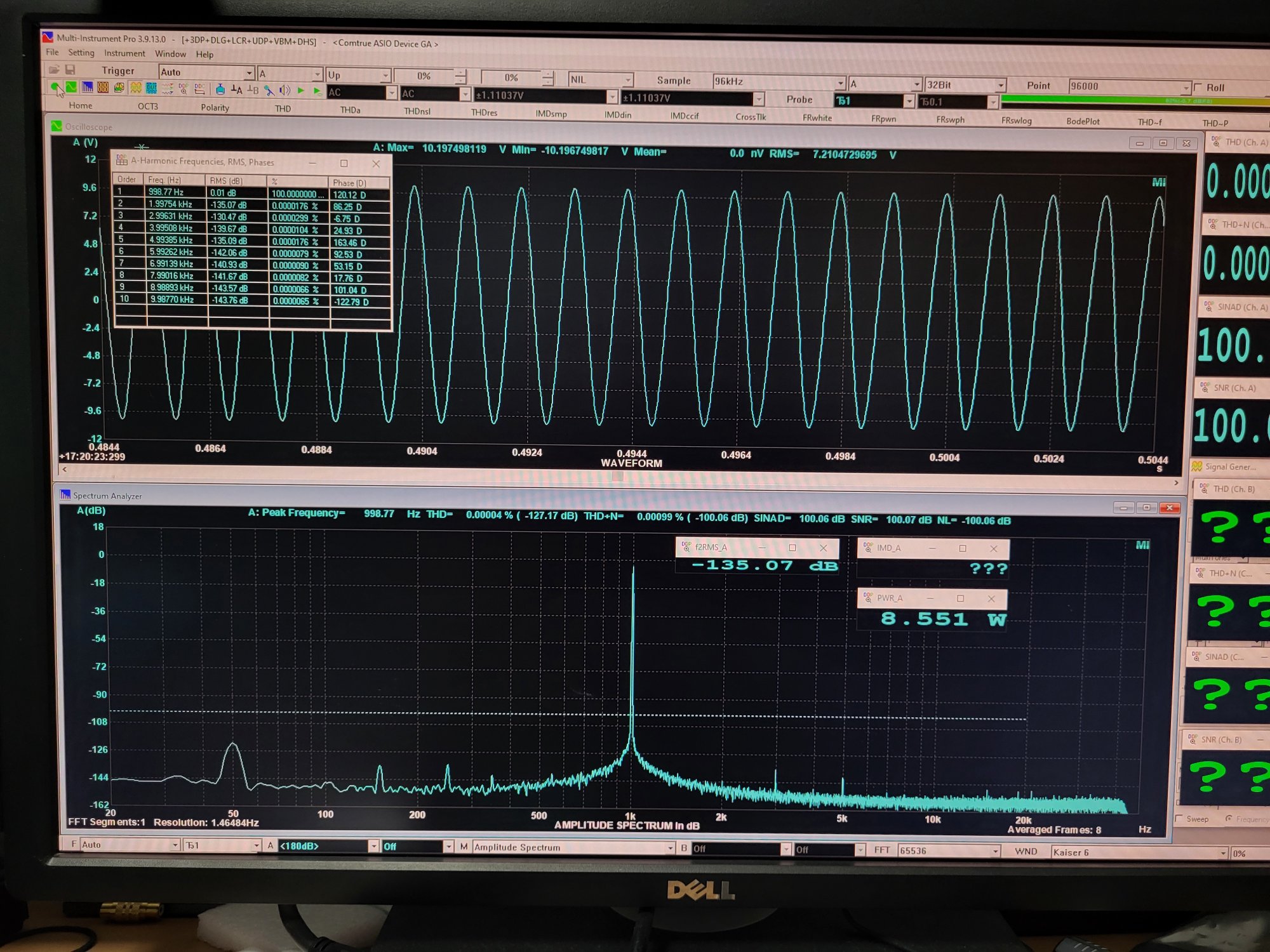The image size is (1270, 952).
Task: Open the Signal Generator yellow wave icon
Action: tap(135, 88)
